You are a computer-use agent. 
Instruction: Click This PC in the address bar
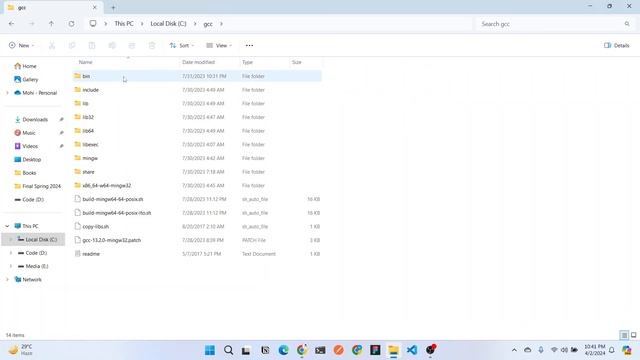click(124, 24)
